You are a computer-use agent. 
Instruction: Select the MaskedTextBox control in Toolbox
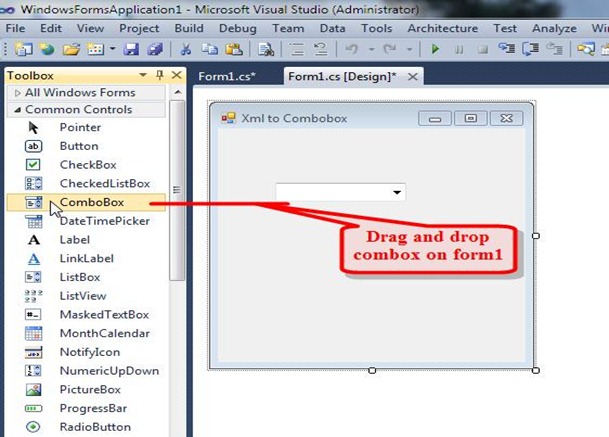coord(86,314)
